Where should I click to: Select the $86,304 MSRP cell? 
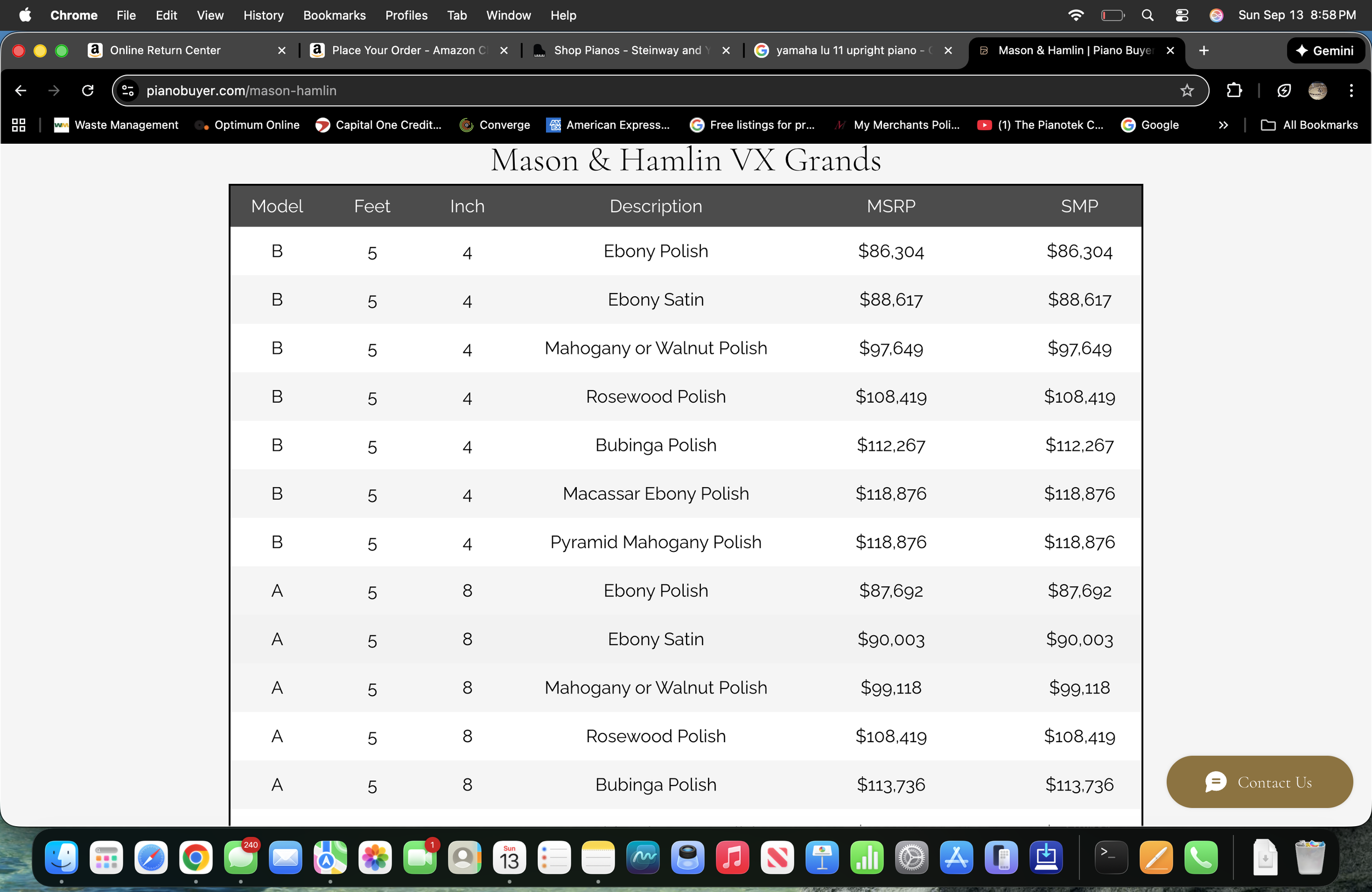click(891, 251)
